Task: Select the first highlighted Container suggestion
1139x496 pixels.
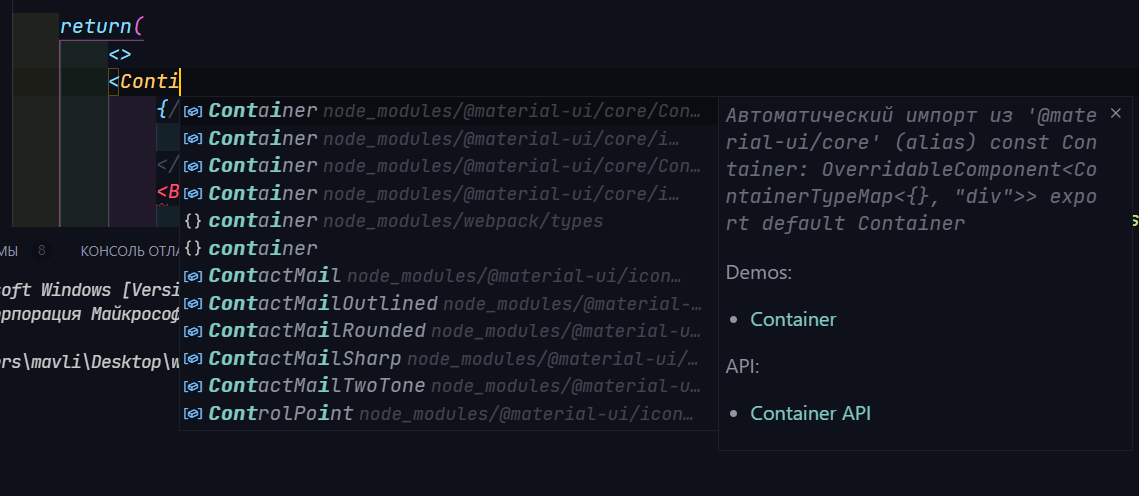Action: tap(448, 110)
